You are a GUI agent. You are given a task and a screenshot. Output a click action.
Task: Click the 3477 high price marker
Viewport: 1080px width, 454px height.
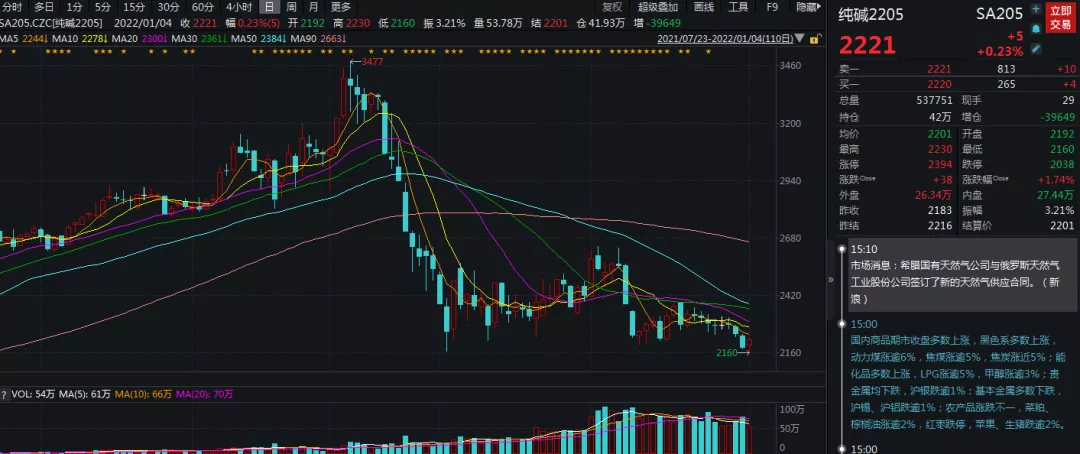click(x=371, y=62)
